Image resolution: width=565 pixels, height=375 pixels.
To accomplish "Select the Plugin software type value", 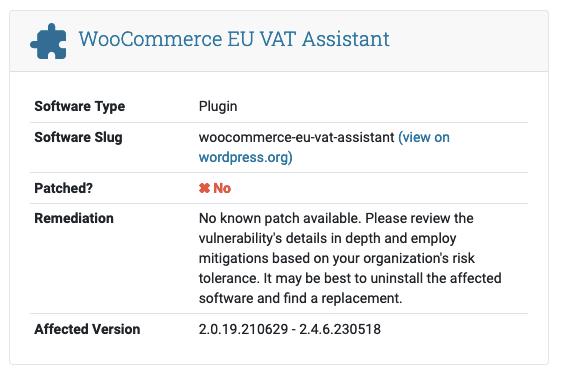I will [x=218, y=106].
